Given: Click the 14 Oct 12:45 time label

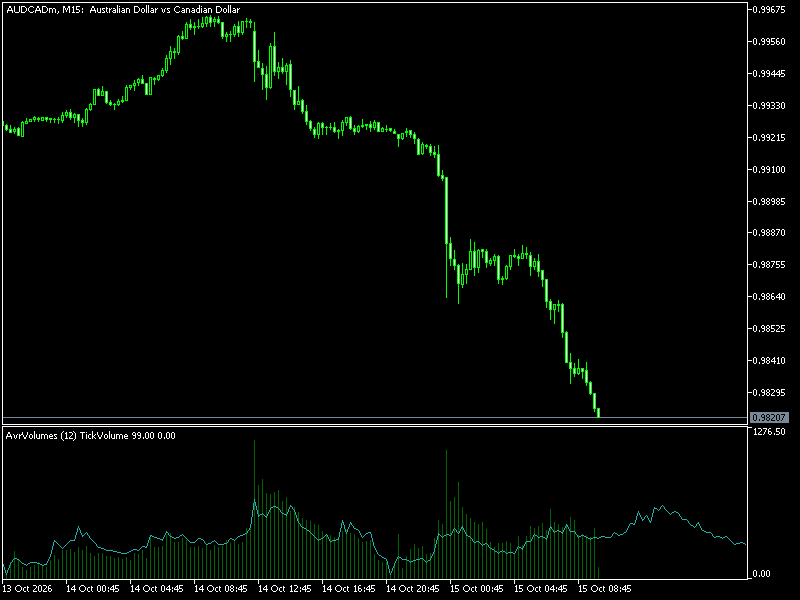Looking at the screenshot, I should pyautogui.click(x=285, y=589).
